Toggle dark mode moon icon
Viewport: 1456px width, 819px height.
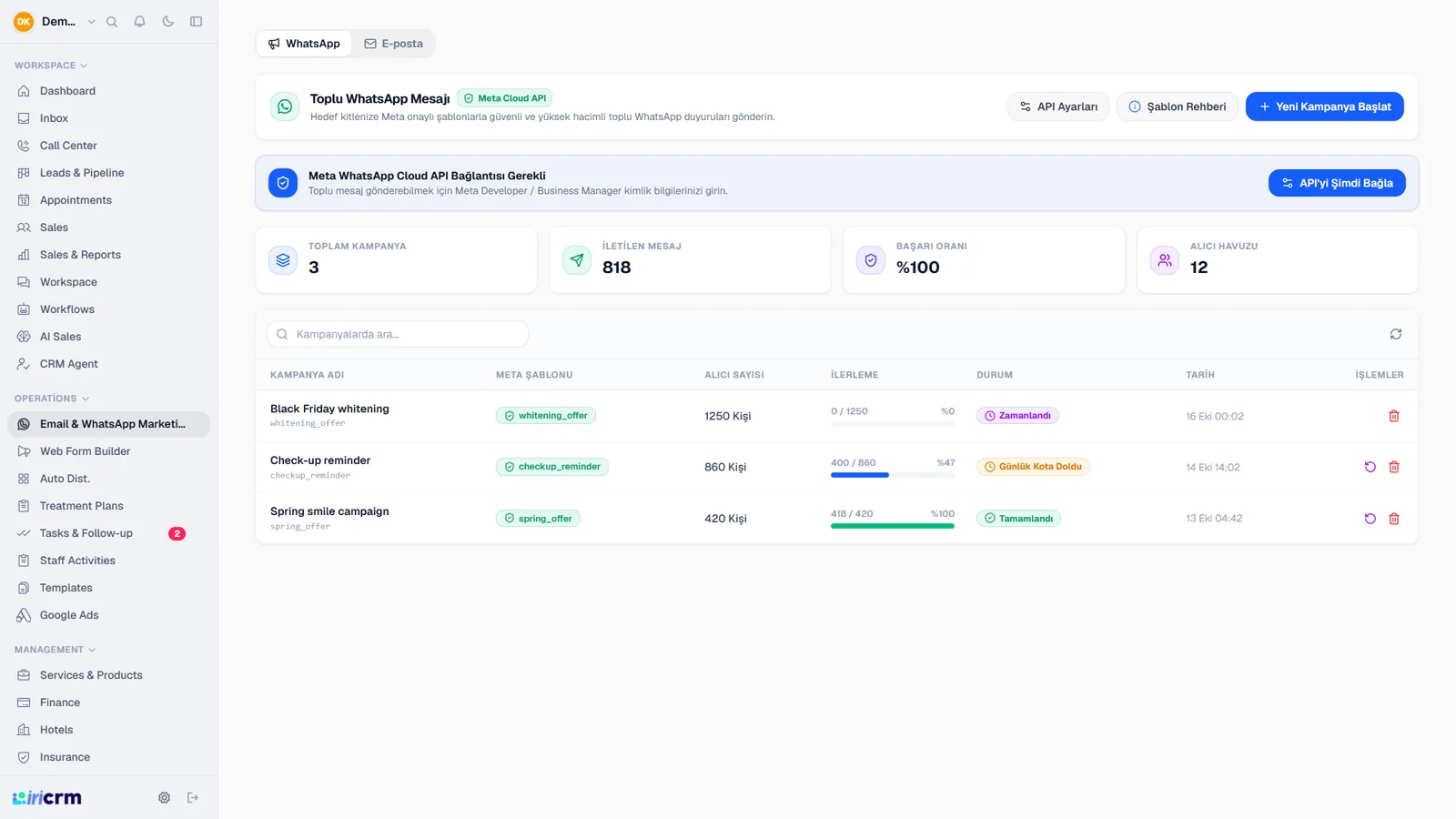coord(168,22)
